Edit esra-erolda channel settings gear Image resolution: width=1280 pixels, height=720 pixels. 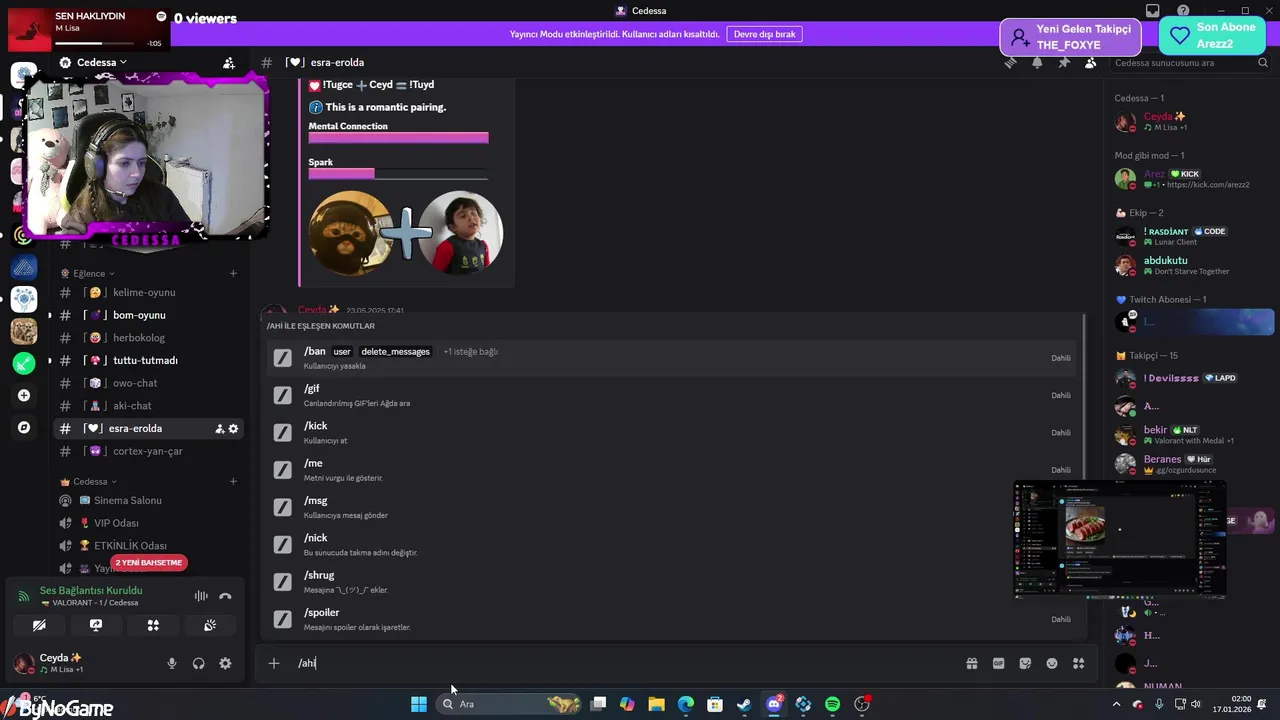233,429
